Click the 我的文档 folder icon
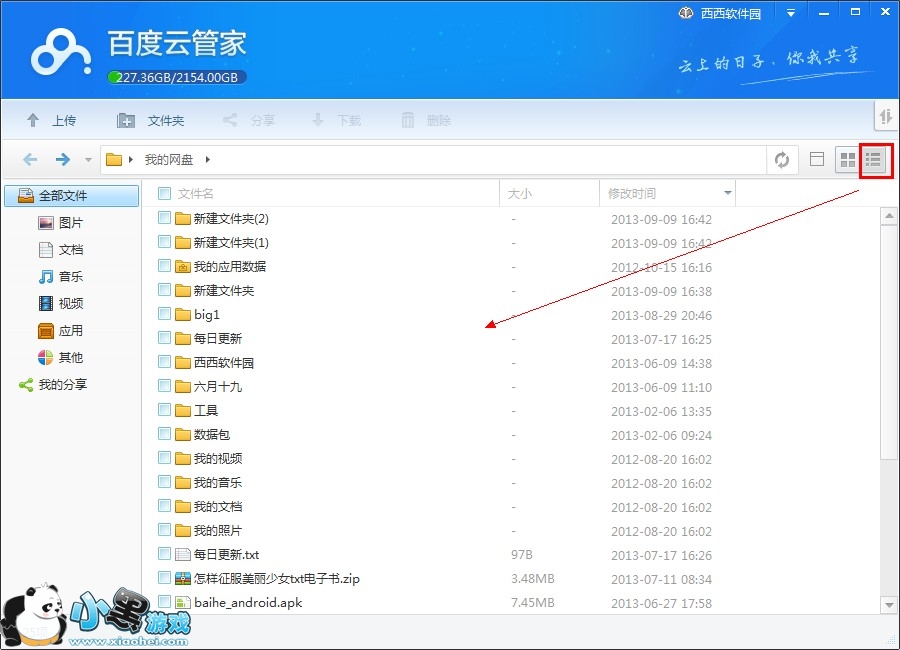 (x=183, y=506)
